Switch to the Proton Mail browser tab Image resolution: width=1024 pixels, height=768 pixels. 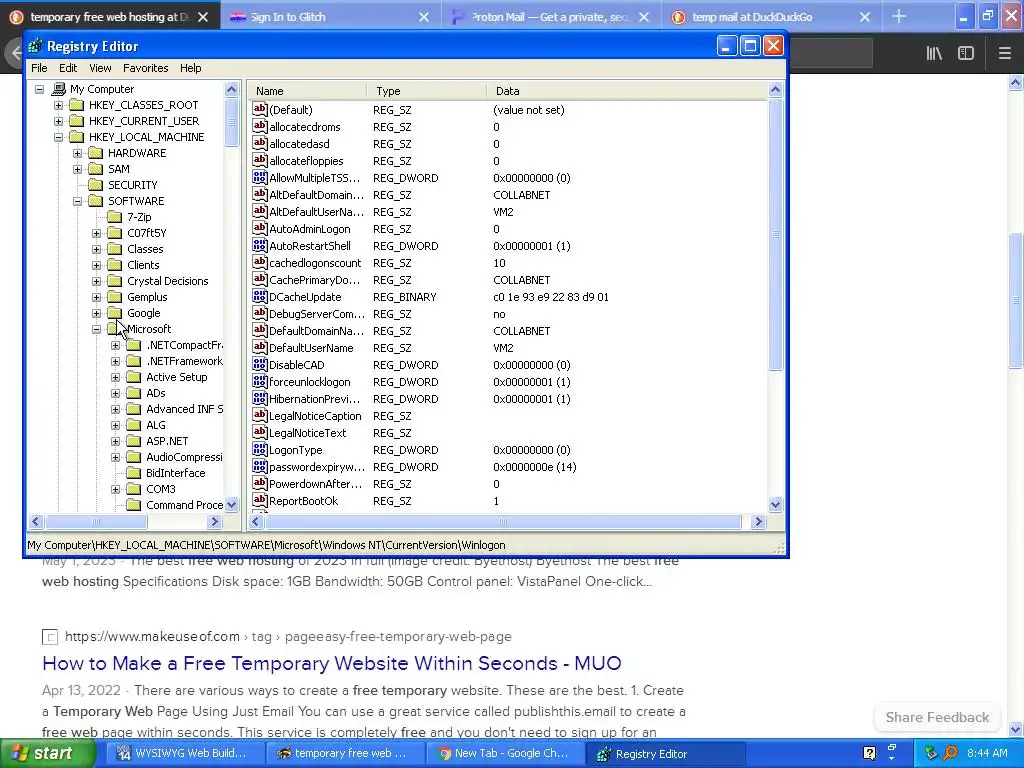point(549,17)
